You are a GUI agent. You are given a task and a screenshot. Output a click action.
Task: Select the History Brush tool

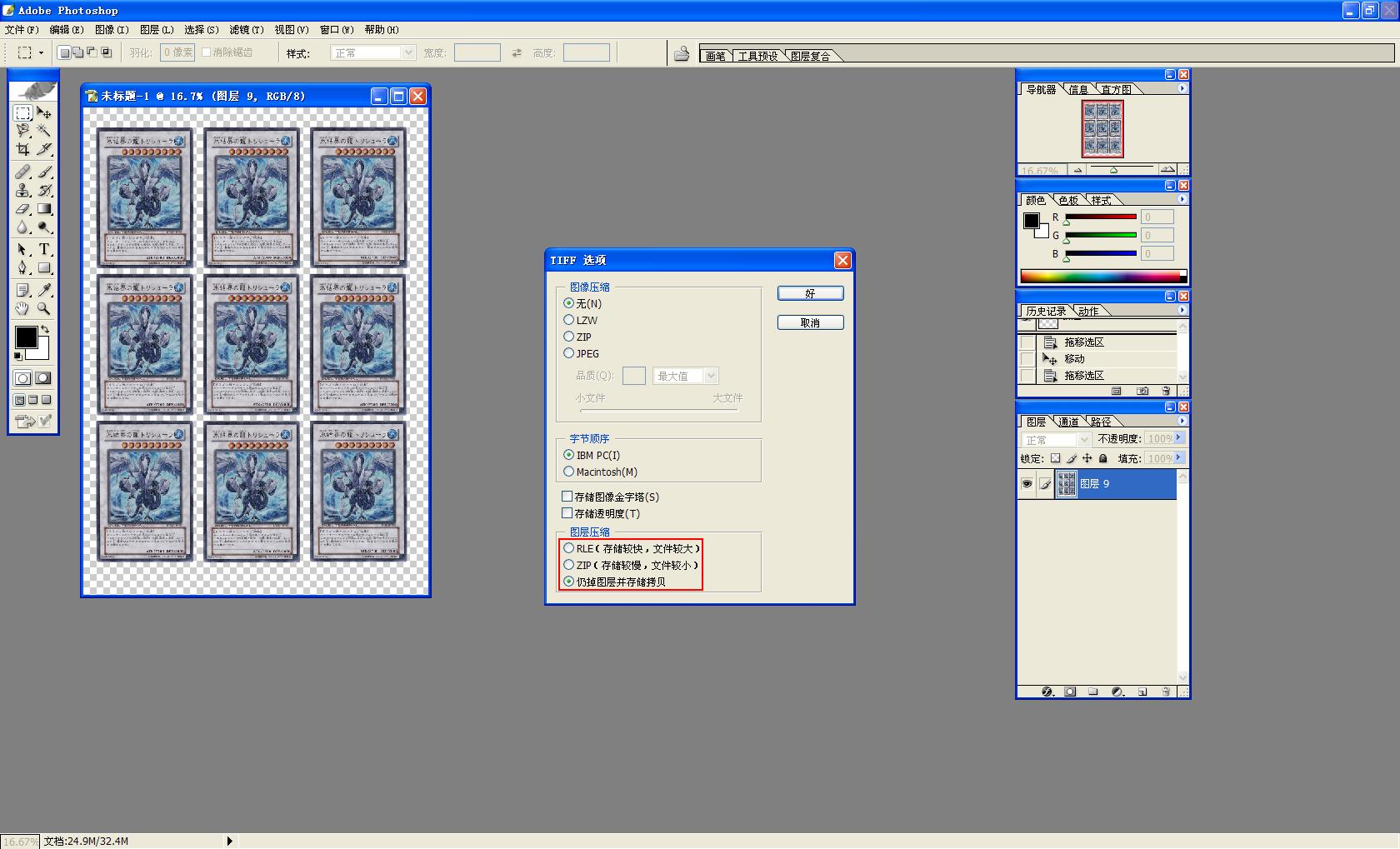pos(44,191)
